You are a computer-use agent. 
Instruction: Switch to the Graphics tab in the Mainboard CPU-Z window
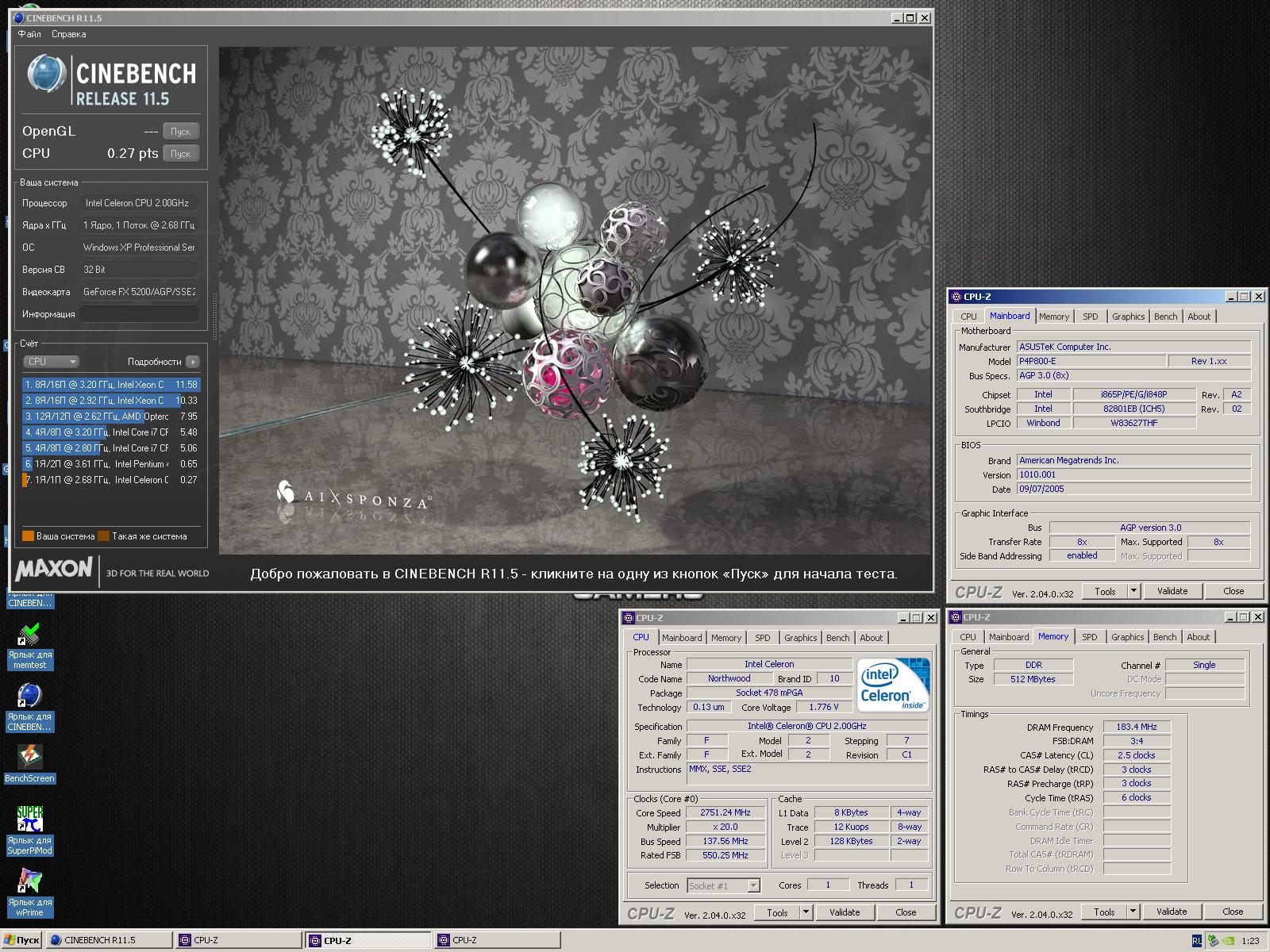click(x=1128, y=317)
